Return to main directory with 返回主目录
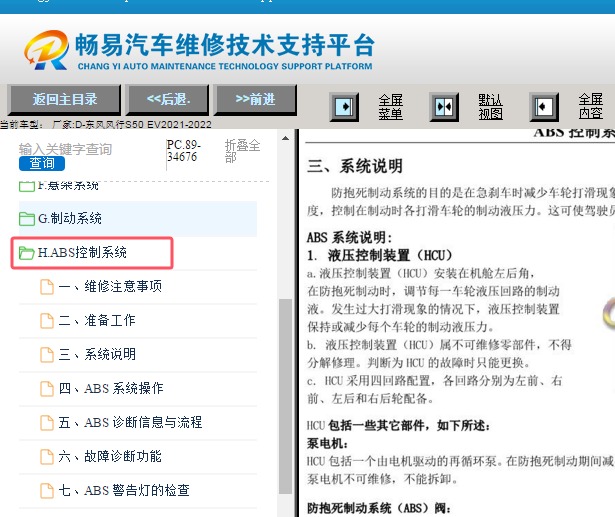 click(65, 100)
